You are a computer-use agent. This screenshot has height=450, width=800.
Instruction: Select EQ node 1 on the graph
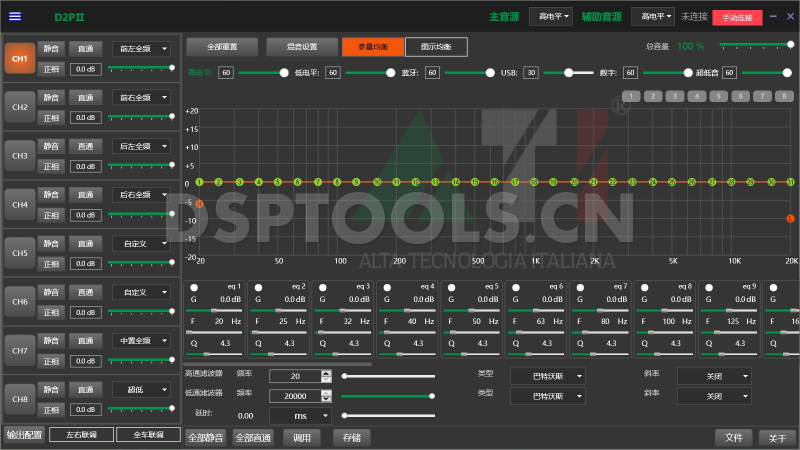point(199,182)
